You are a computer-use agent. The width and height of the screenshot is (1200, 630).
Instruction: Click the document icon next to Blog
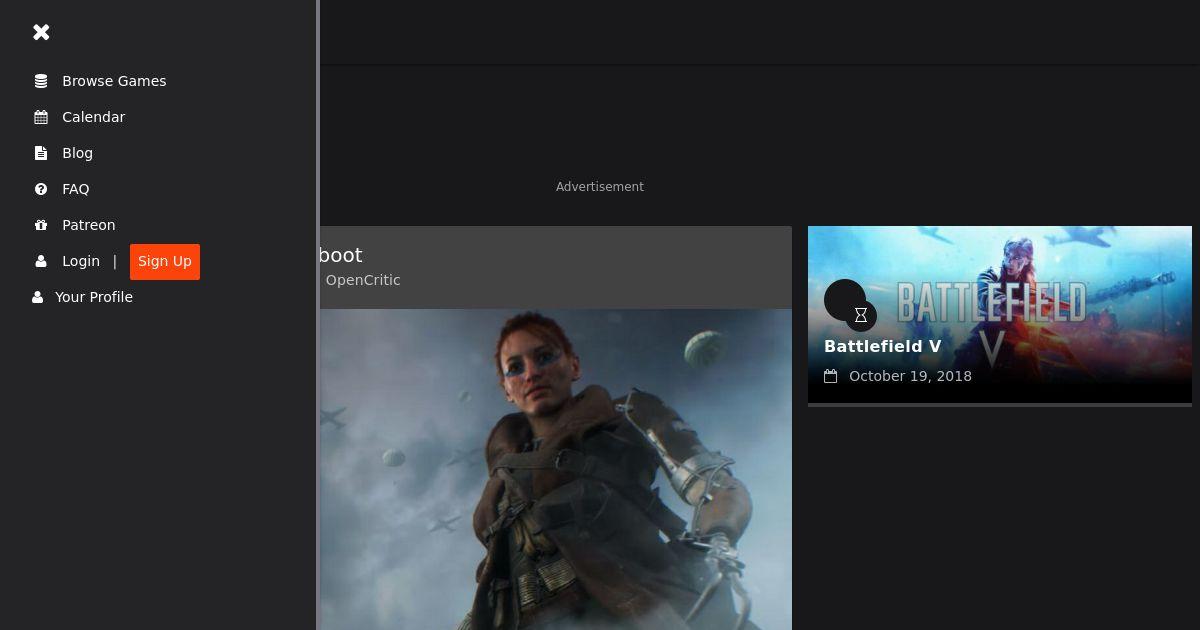[x=41, y=153]
